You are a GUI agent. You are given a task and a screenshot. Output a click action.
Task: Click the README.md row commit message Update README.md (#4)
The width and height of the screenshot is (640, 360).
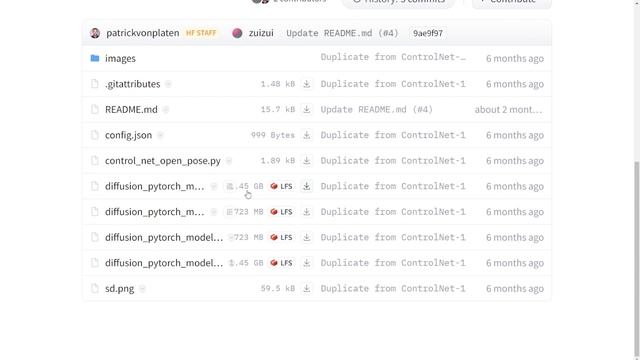click(x=376, y=109)
